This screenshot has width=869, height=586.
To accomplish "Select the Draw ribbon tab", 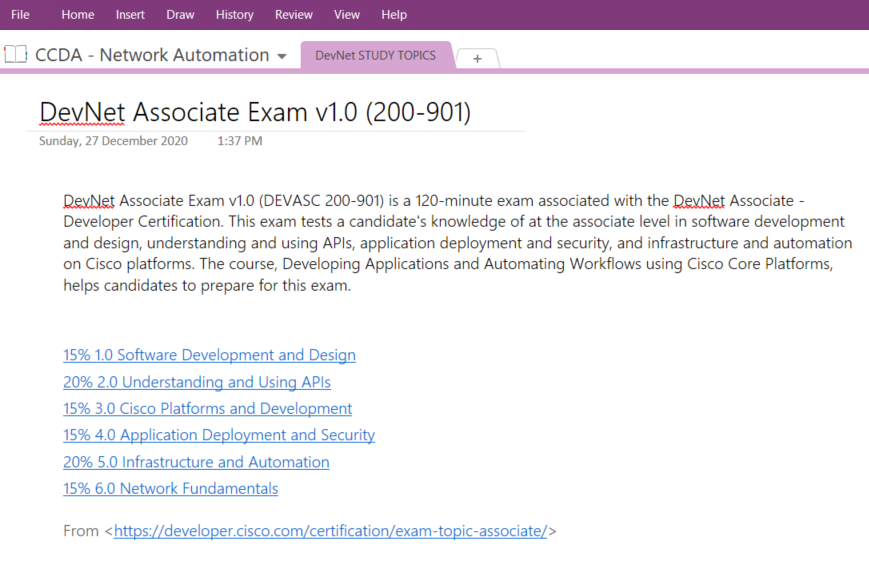I will pos(180,14).
